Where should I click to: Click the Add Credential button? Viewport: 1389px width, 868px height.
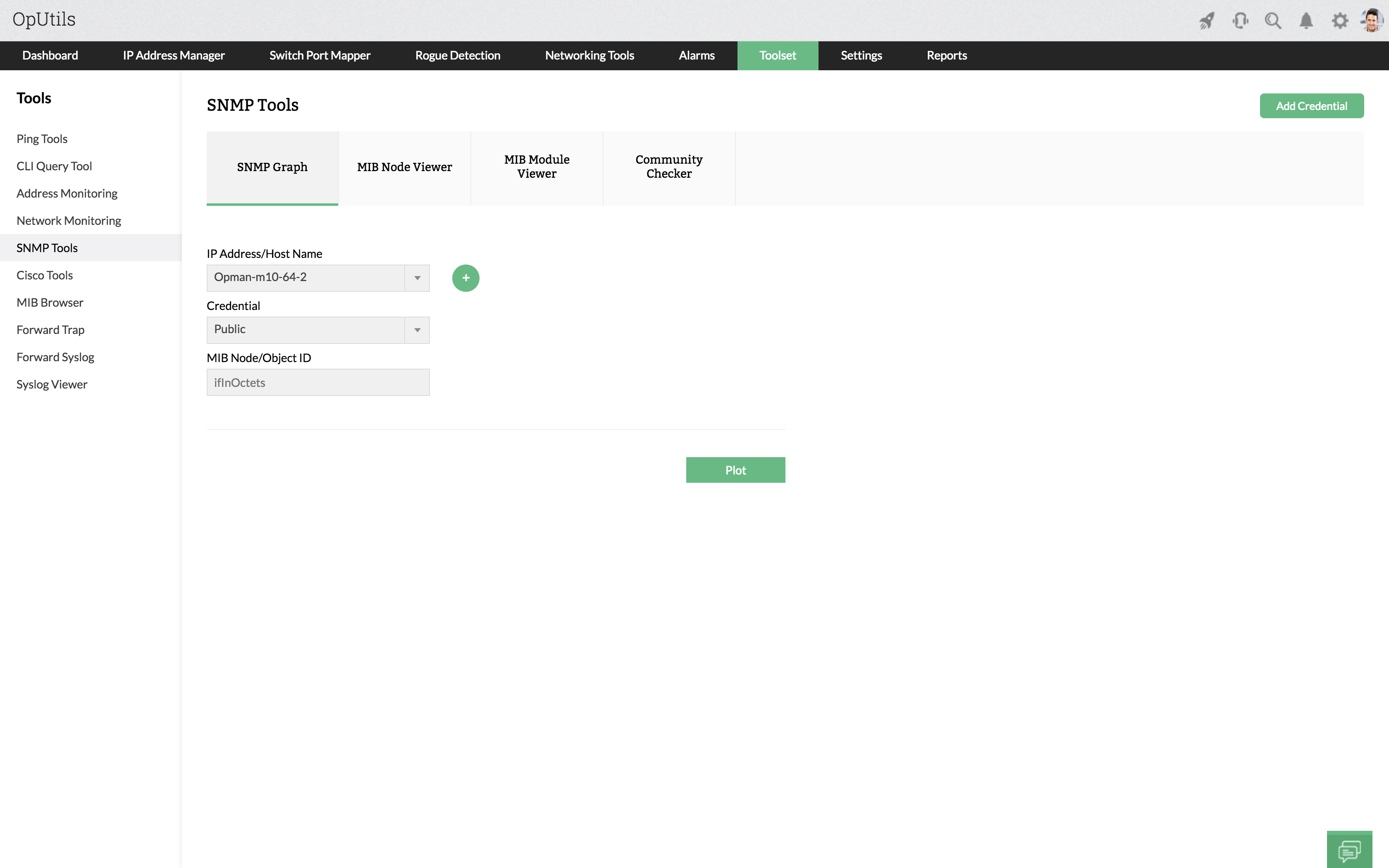click(x=1311, y=105)
